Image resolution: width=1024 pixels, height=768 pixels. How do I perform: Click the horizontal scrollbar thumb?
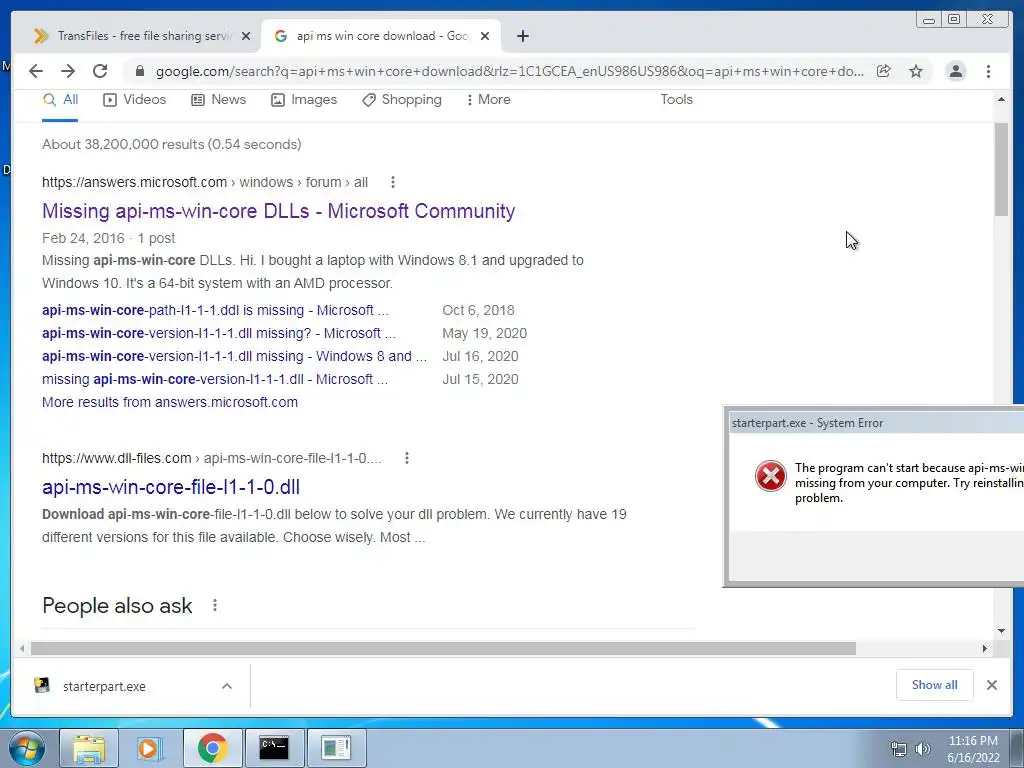click(443, 648)
